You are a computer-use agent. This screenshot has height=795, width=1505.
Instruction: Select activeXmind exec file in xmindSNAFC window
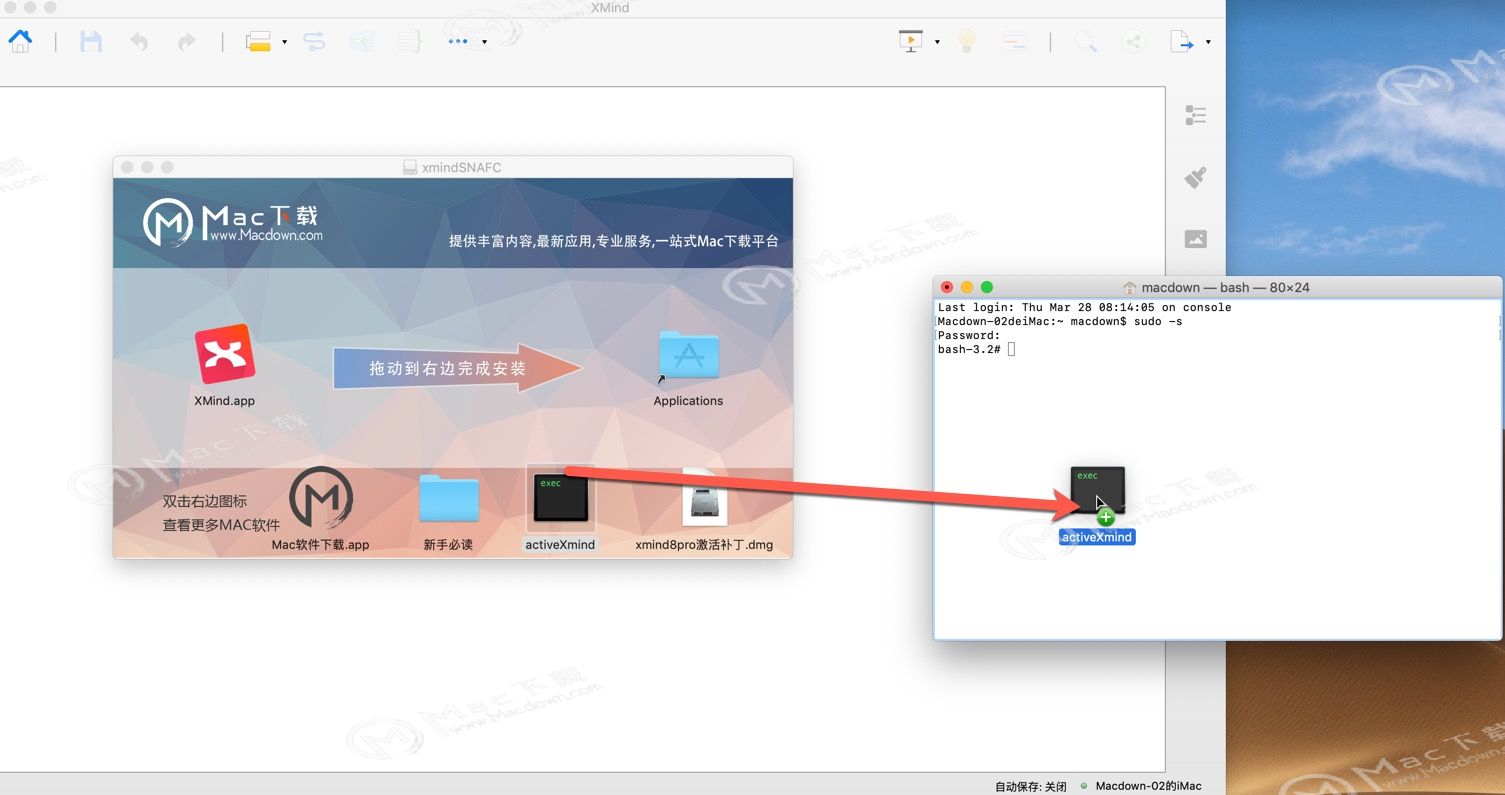click(x=560, y=497)
